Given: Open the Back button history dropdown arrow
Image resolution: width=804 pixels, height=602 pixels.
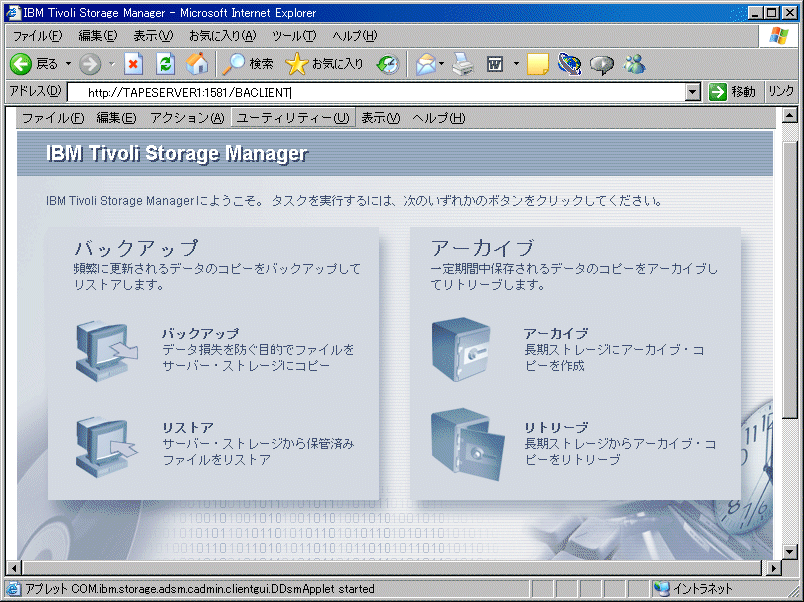Looking at the screenshot, I should pyautogui.click(x=68, y=64).
